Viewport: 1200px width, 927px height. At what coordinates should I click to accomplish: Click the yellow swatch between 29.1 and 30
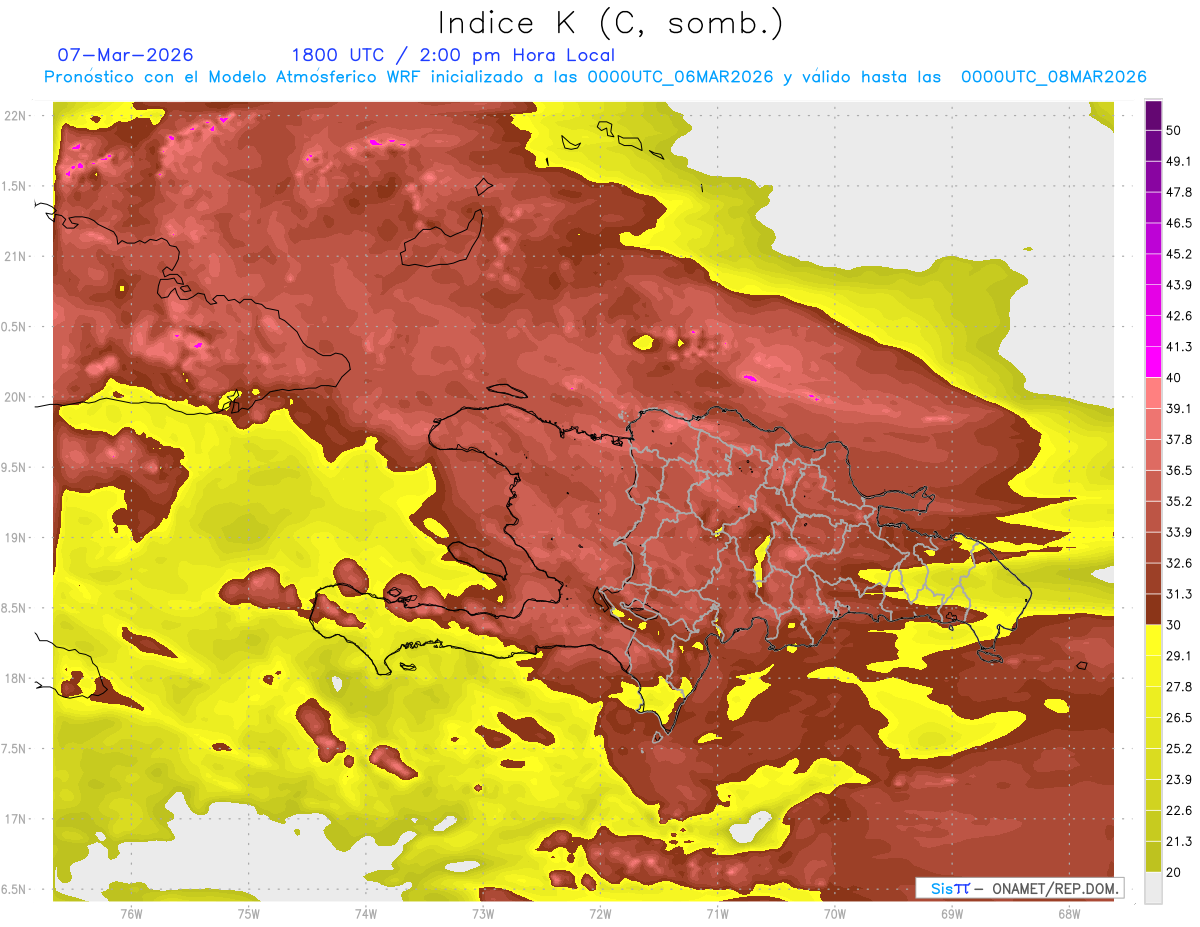pos(1153,640)
